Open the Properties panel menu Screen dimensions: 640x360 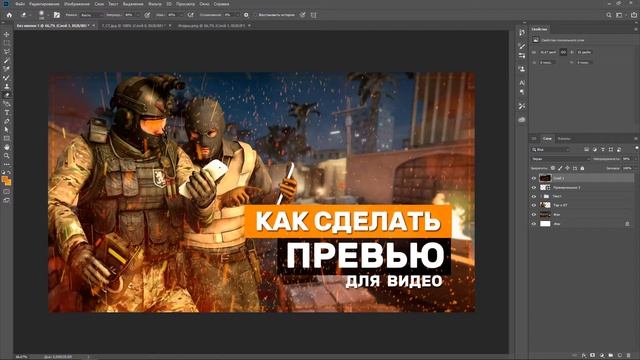636,29
